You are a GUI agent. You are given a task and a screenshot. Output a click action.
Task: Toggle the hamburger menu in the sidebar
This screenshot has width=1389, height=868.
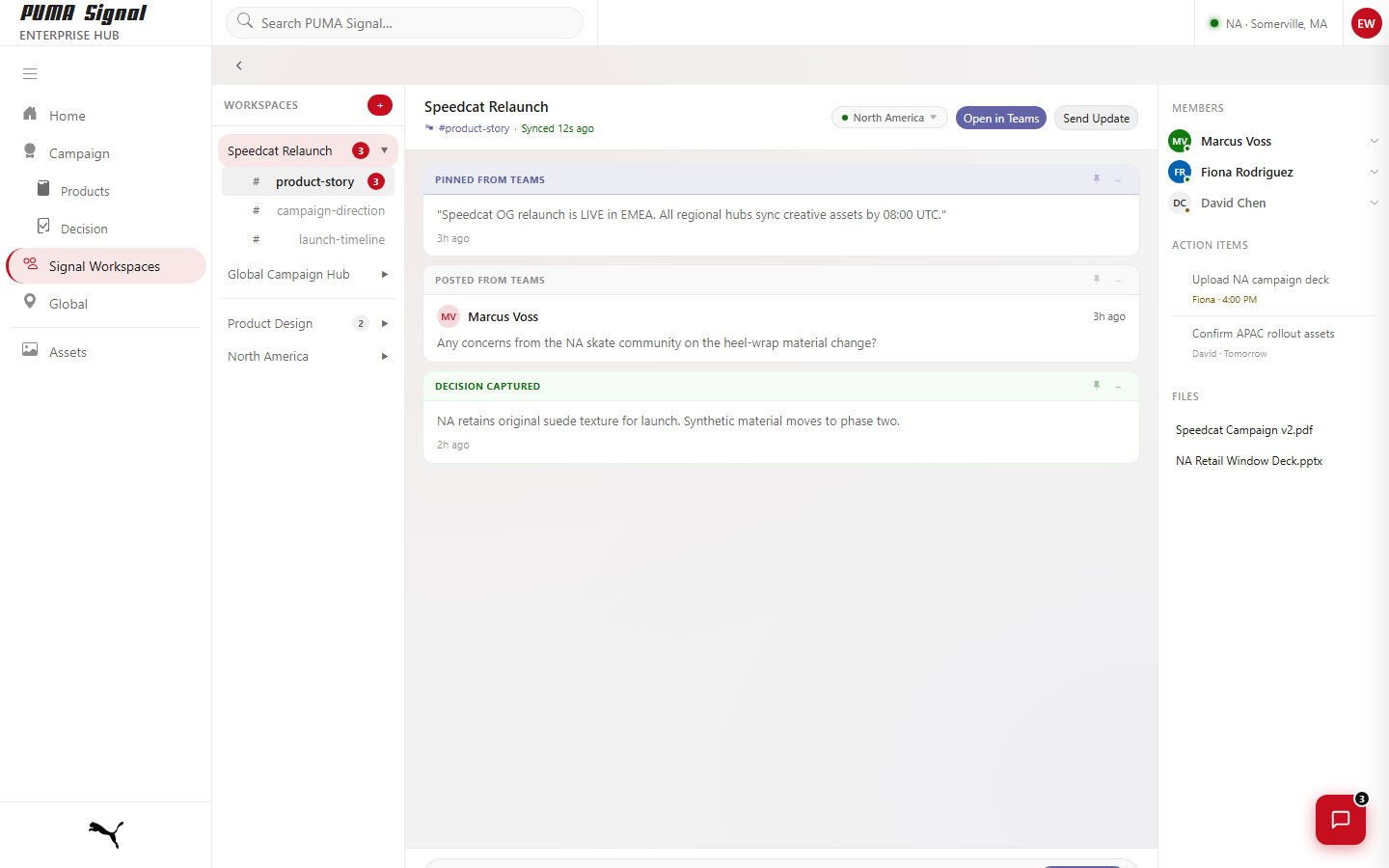30,73
